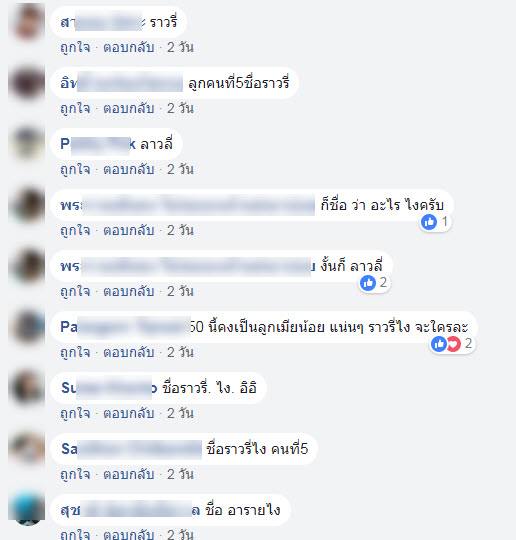This screenshot has width=516, height=540.
Task: Click the thumbs-up reaction on 'ก็ชื่อ ว่า อะไร ไงครับ' comment
Action: (x=429, y=222)
